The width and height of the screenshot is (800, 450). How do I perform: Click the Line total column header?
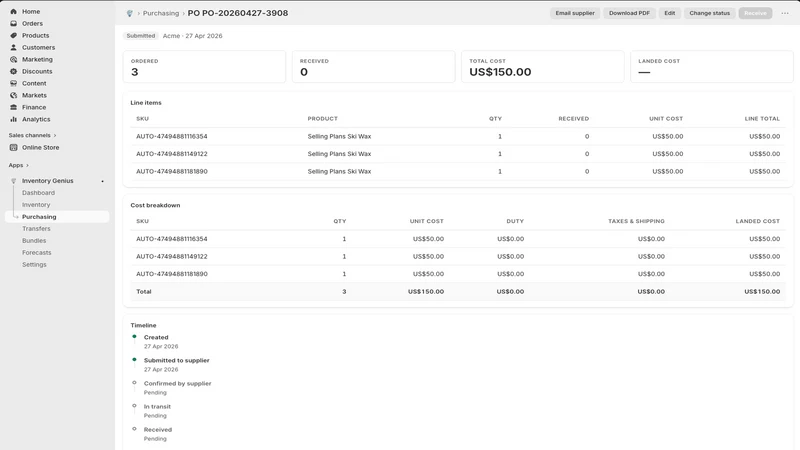pos(762,118)
